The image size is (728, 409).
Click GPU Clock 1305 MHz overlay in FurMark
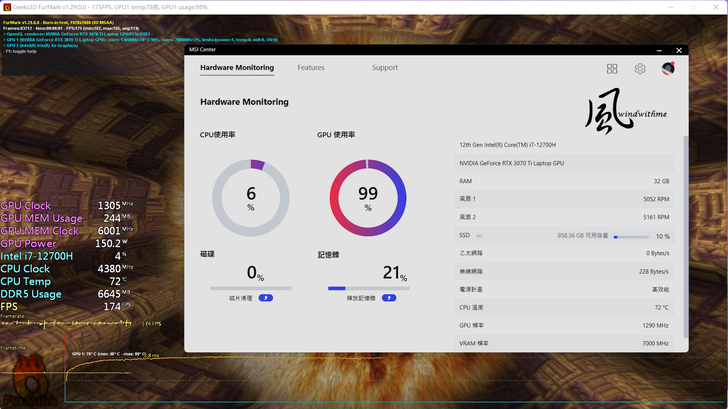click(x=67, y=205)
